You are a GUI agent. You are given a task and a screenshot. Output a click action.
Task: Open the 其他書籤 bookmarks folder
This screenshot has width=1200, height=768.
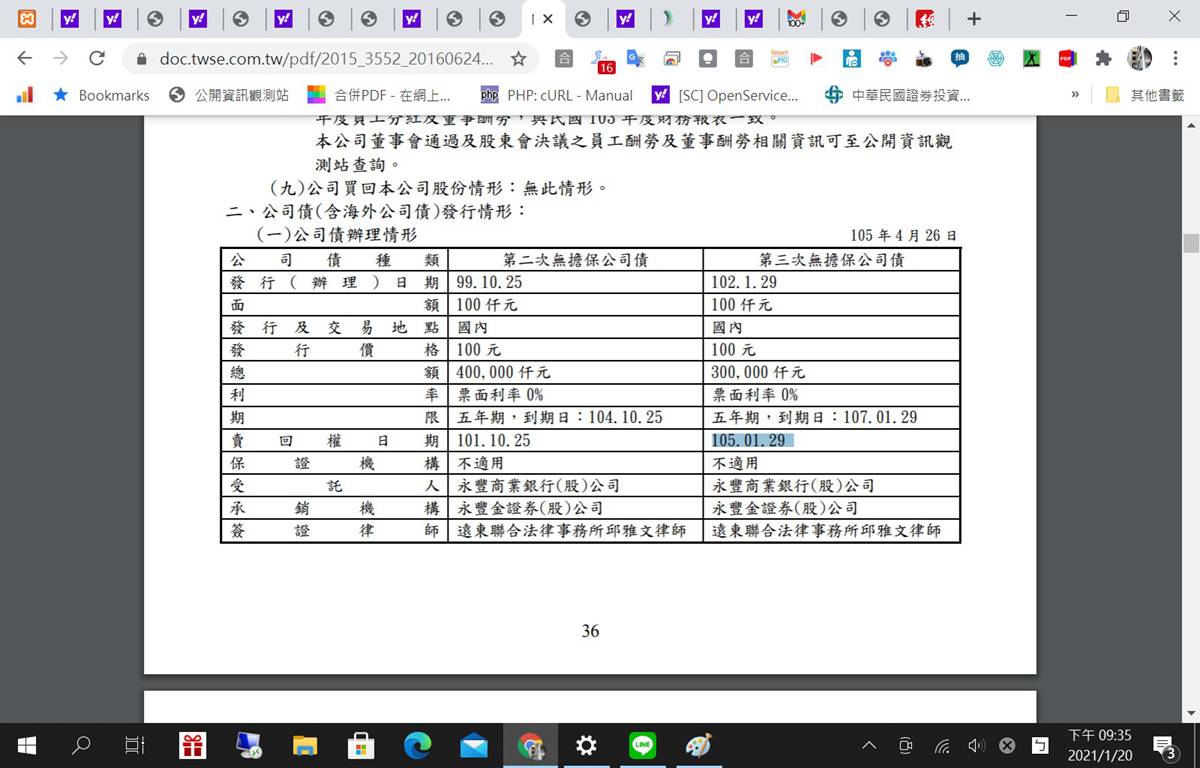click(x=1145, y=95)
